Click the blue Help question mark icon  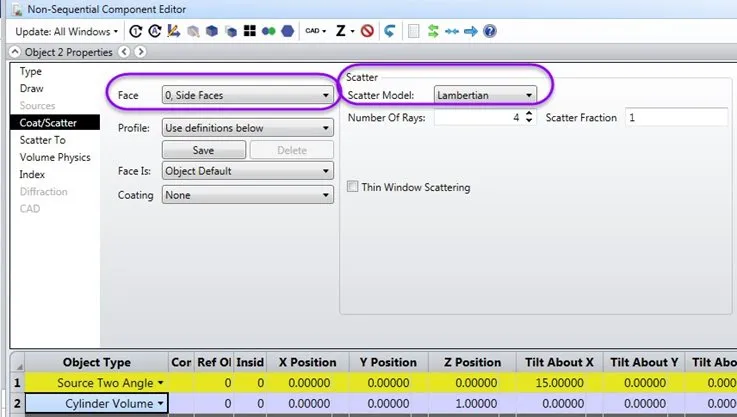pyautogui.click(x=489, y=31)
